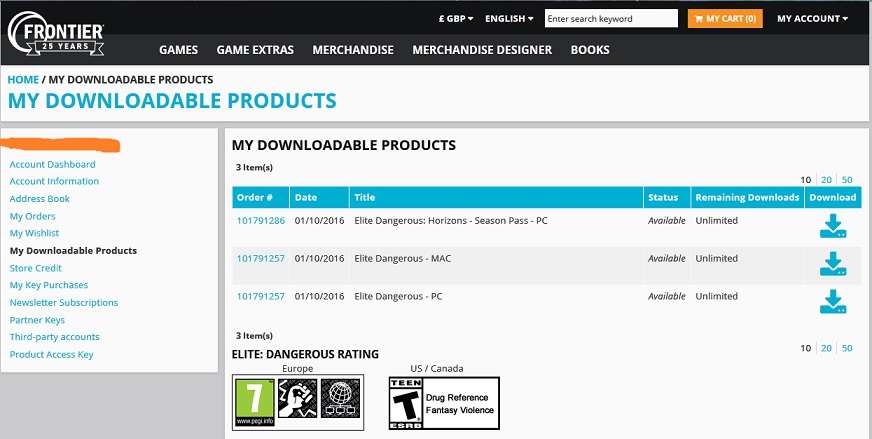The image size is (872, 439).
Task: Open the English language dropdown
Action: click(x=509, y=18)
